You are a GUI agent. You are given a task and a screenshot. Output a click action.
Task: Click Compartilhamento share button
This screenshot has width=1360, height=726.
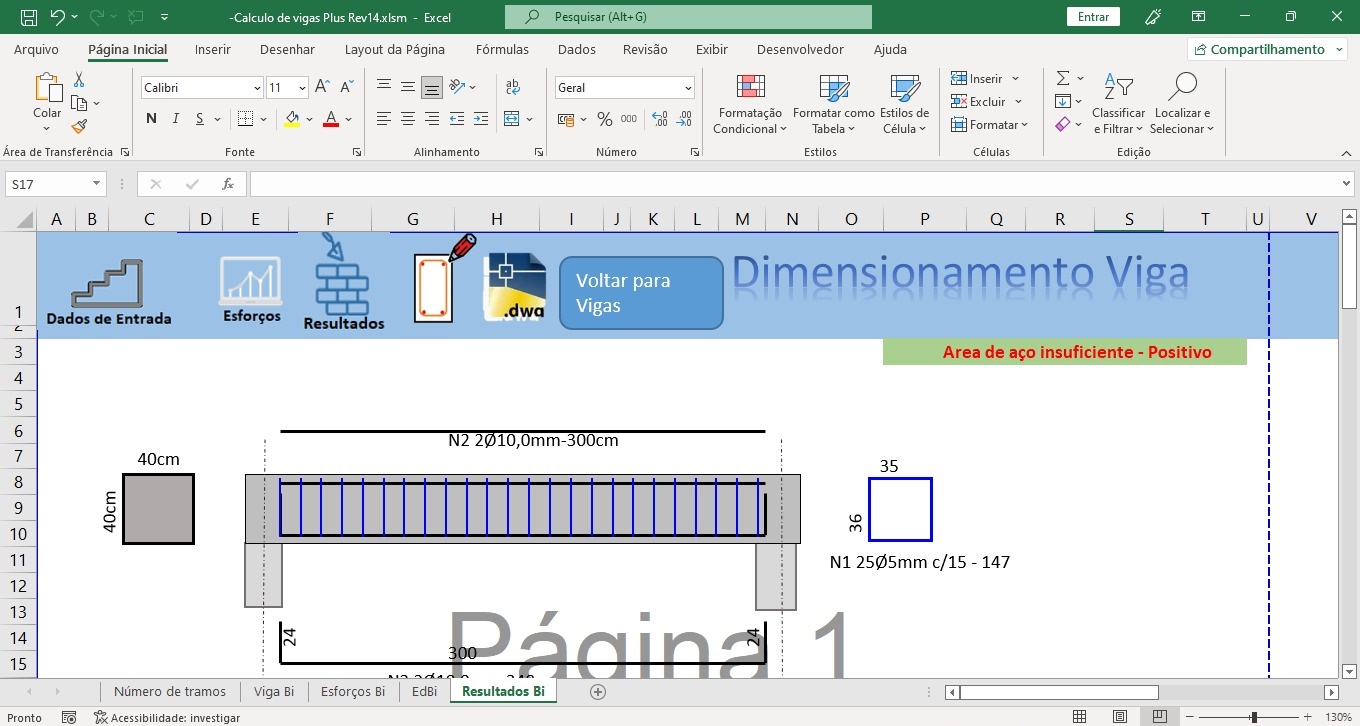[1267, 49]
